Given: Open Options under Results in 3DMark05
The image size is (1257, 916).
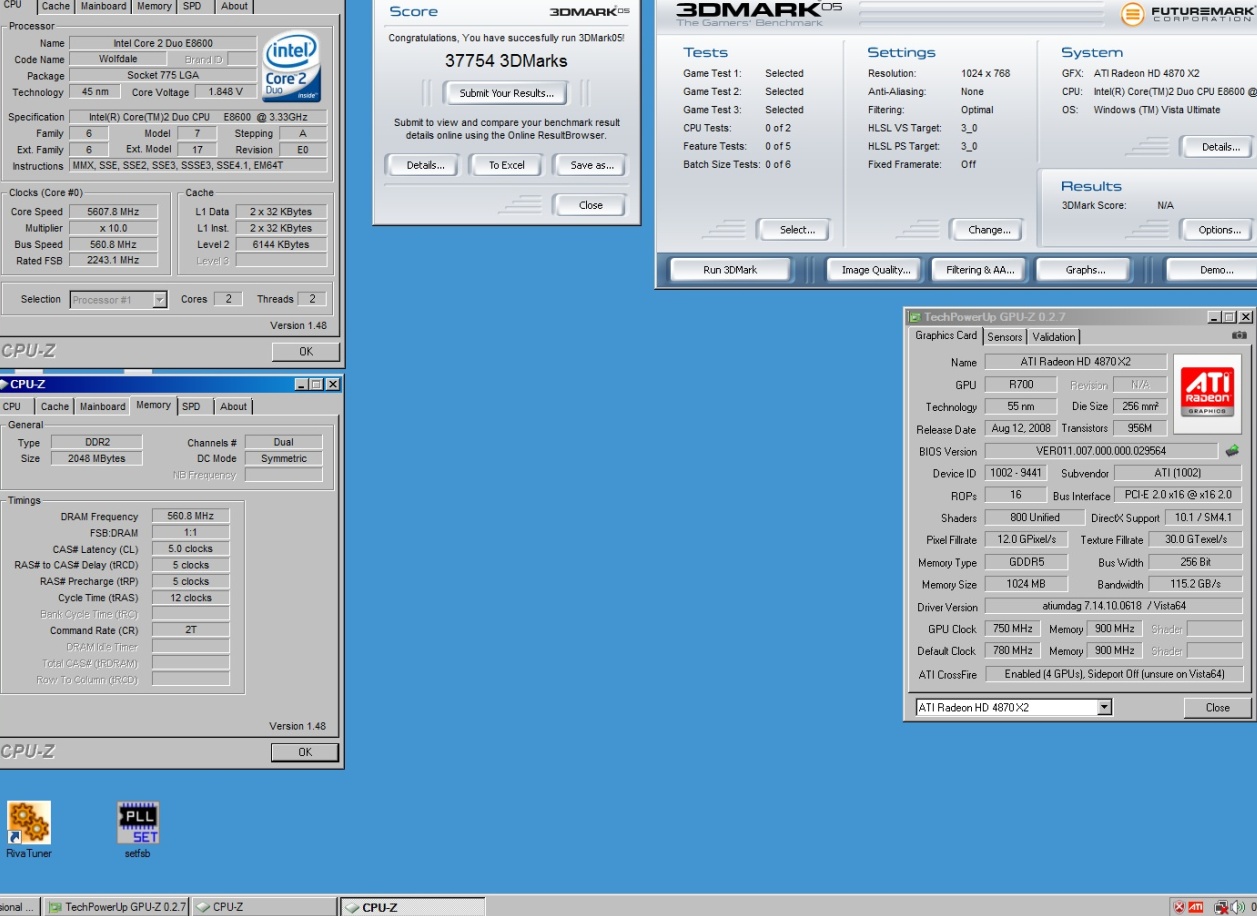Looking at the screenshot, I should (1219, 230).
